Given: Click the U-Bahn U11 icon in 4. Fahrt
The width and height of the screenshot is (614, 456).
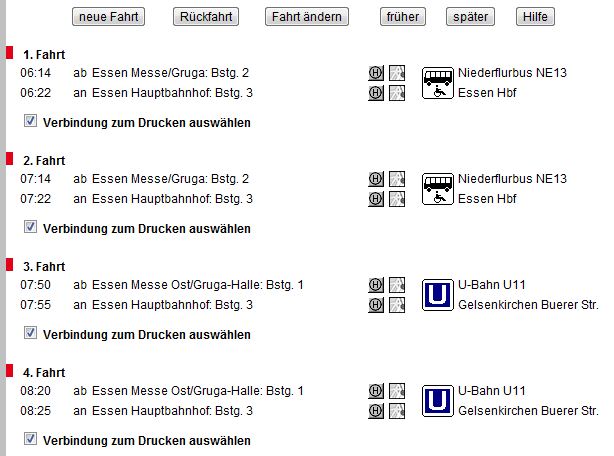Looking at the screenshot, I should point(436,400).
